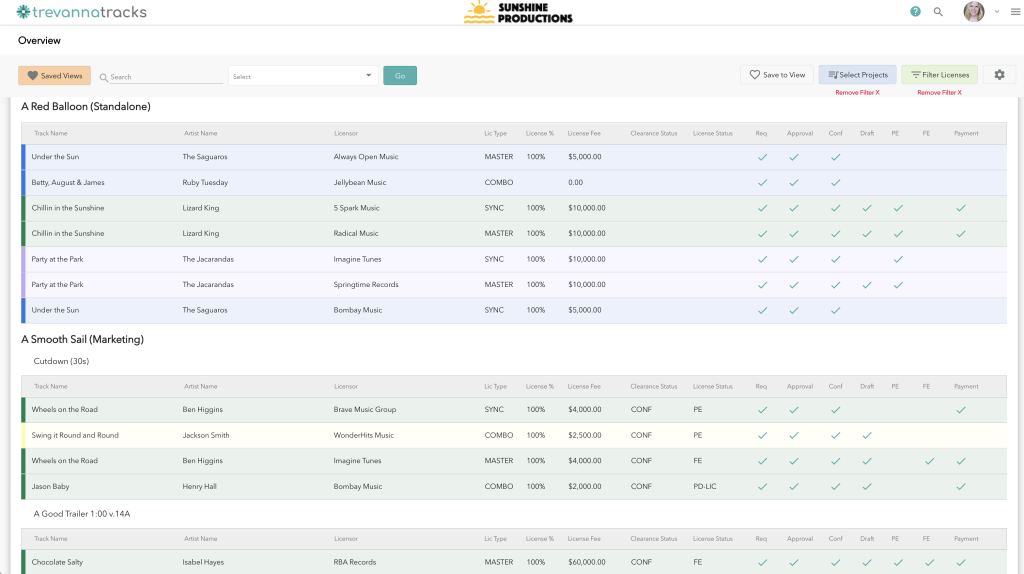Toggle Draft checkmark for Swing it Round and Round
This screenshot has width=1024, height=574.
click(x=867, y=436)
